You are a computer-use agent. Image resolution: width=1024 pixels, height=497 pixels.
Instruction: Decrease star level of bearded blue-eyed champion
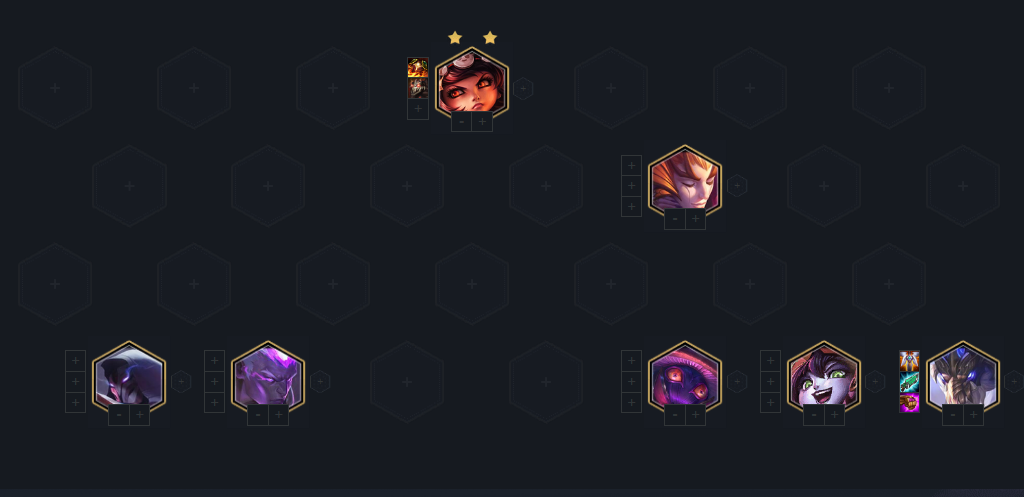[953, 415]
